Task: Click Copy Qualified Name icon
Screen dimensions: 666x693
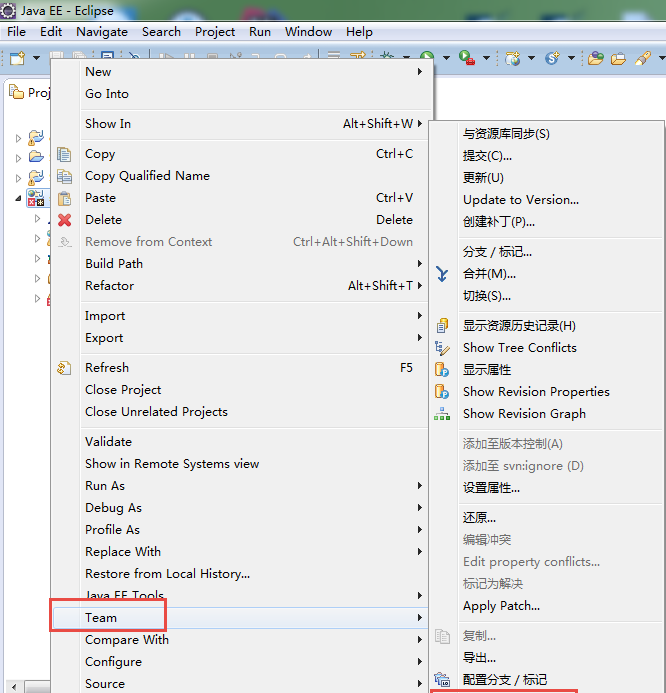Action: [64, 176]
